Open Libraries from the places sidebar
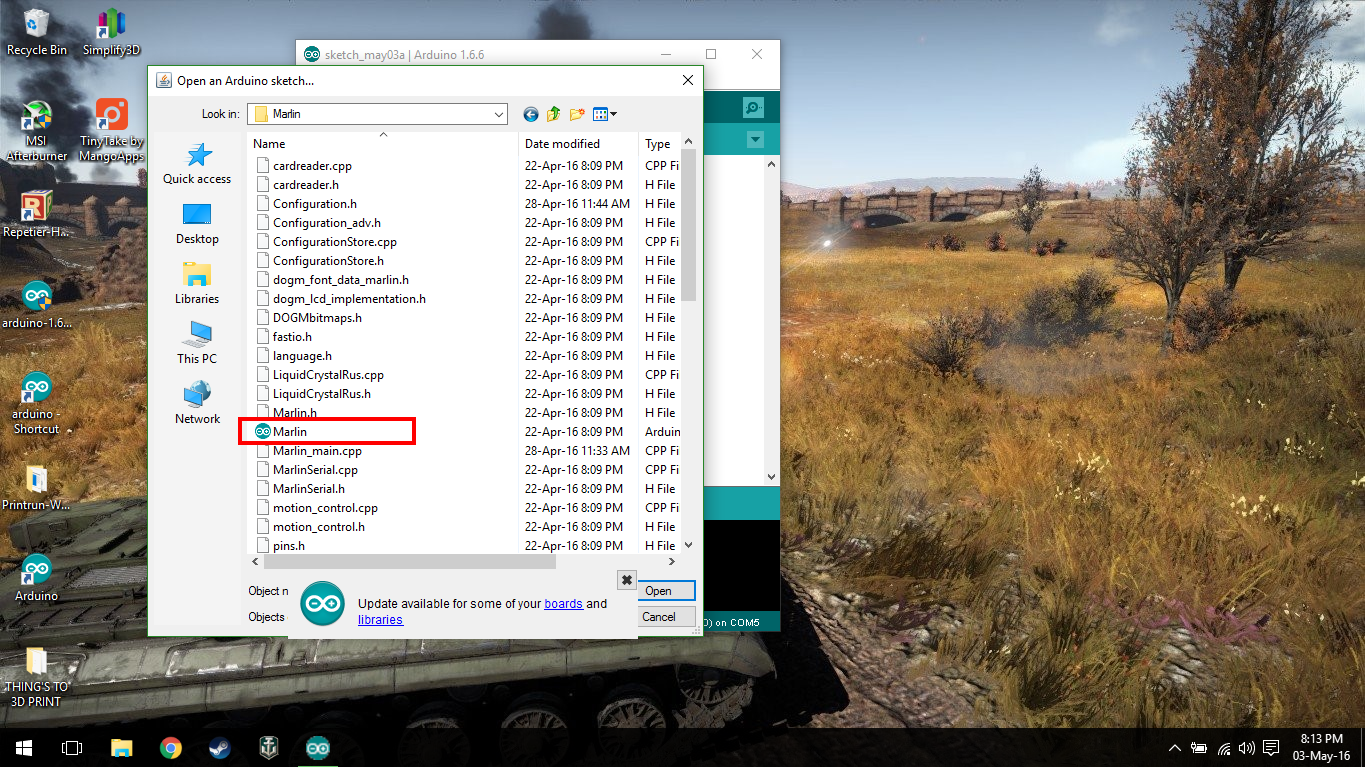 197,284
